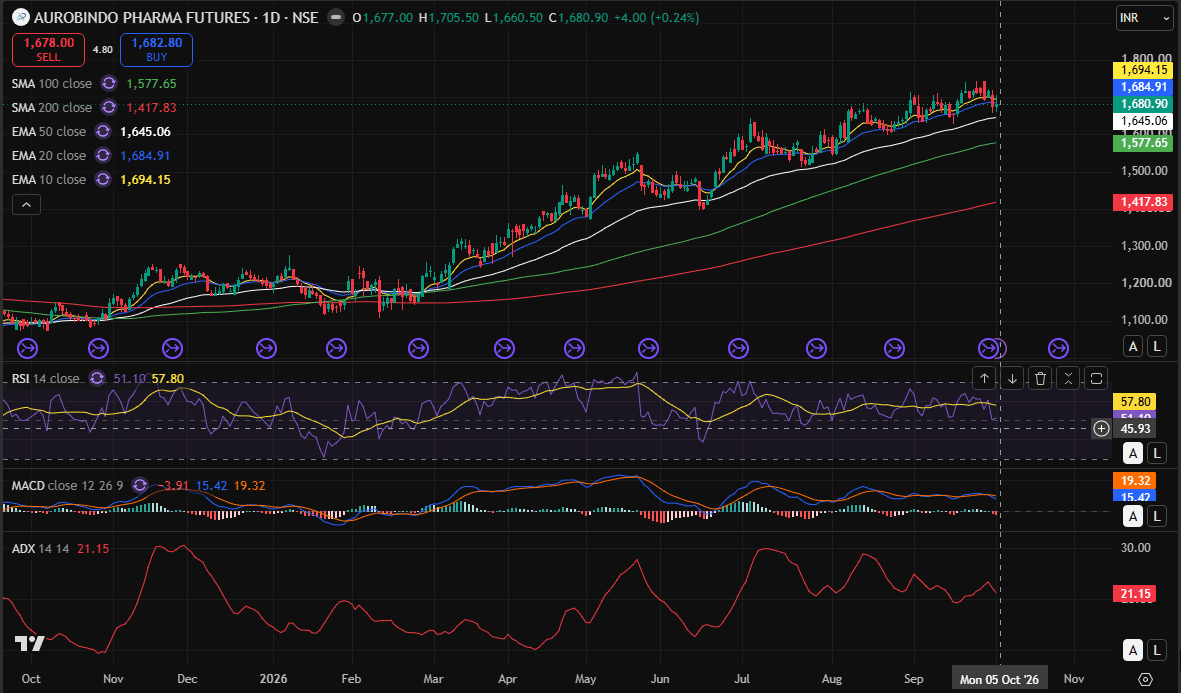Click the EMA 10 close indicator icon
This screenshot has width=1181, height=693.
[103, 180]
